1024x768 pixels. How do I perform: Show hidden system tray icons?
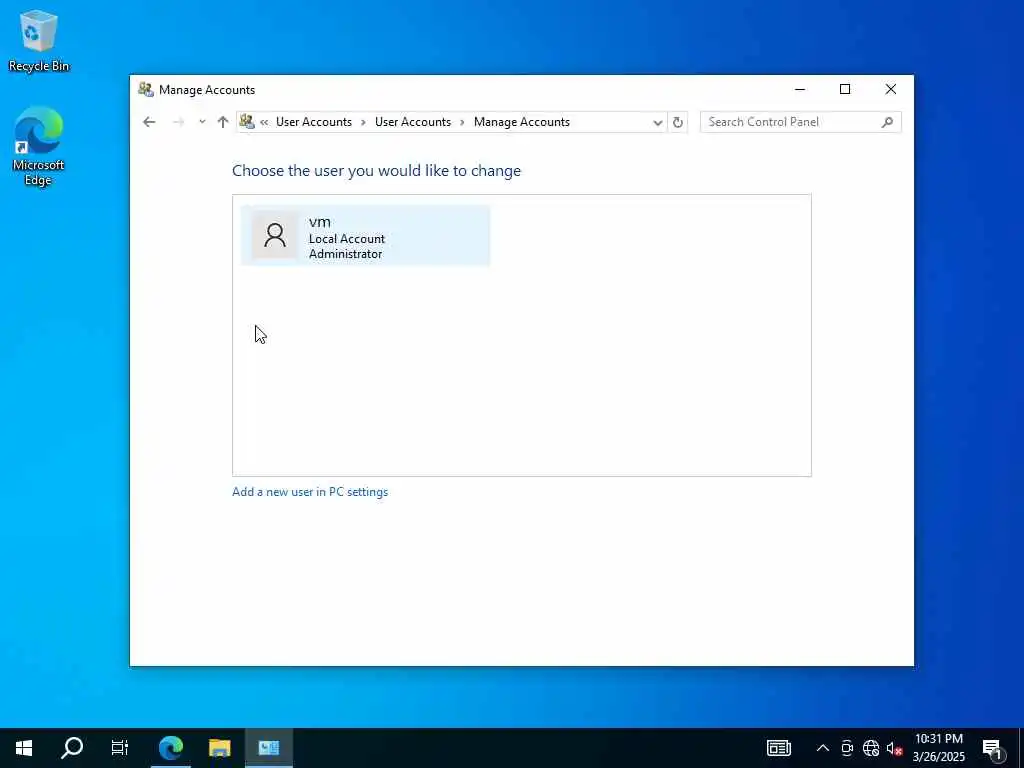tap(823, 748)
